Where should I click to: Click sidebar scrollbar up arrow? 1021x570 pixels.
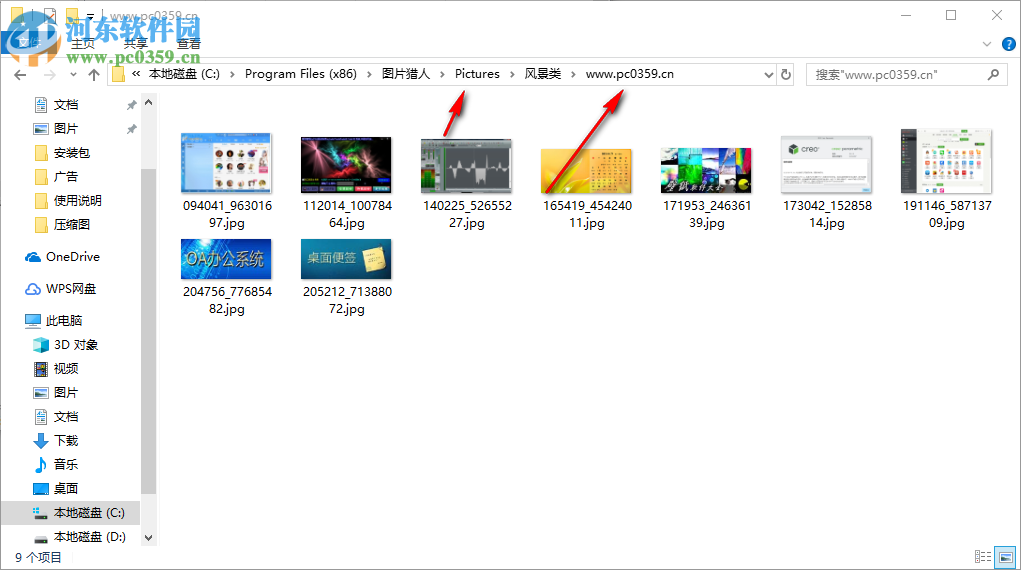pyautogui.click(x=148, y=103)
